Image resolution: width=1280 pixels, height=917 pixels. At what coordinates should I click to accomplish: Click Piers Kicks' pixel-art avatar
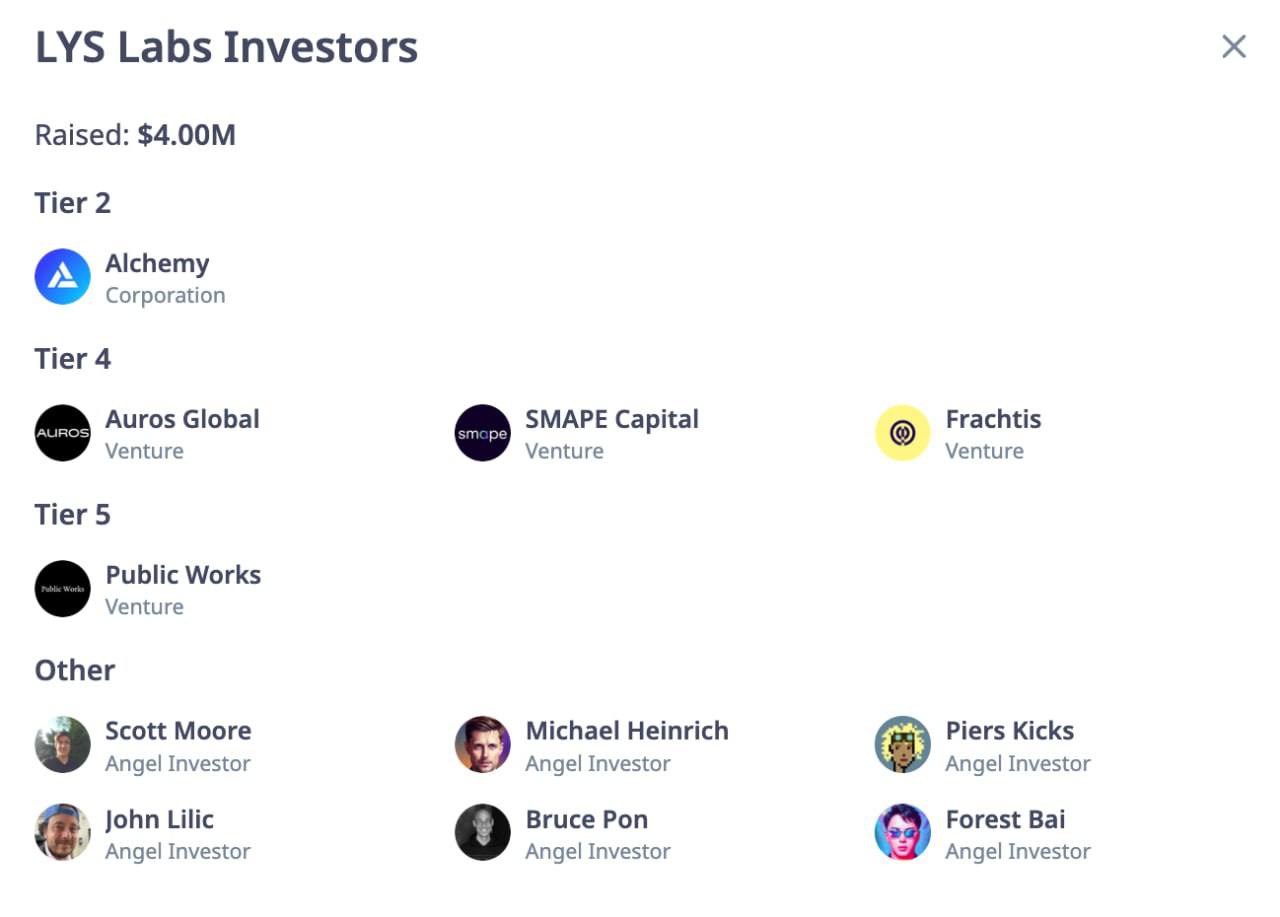pyautogui.click(x=903, y=745)
